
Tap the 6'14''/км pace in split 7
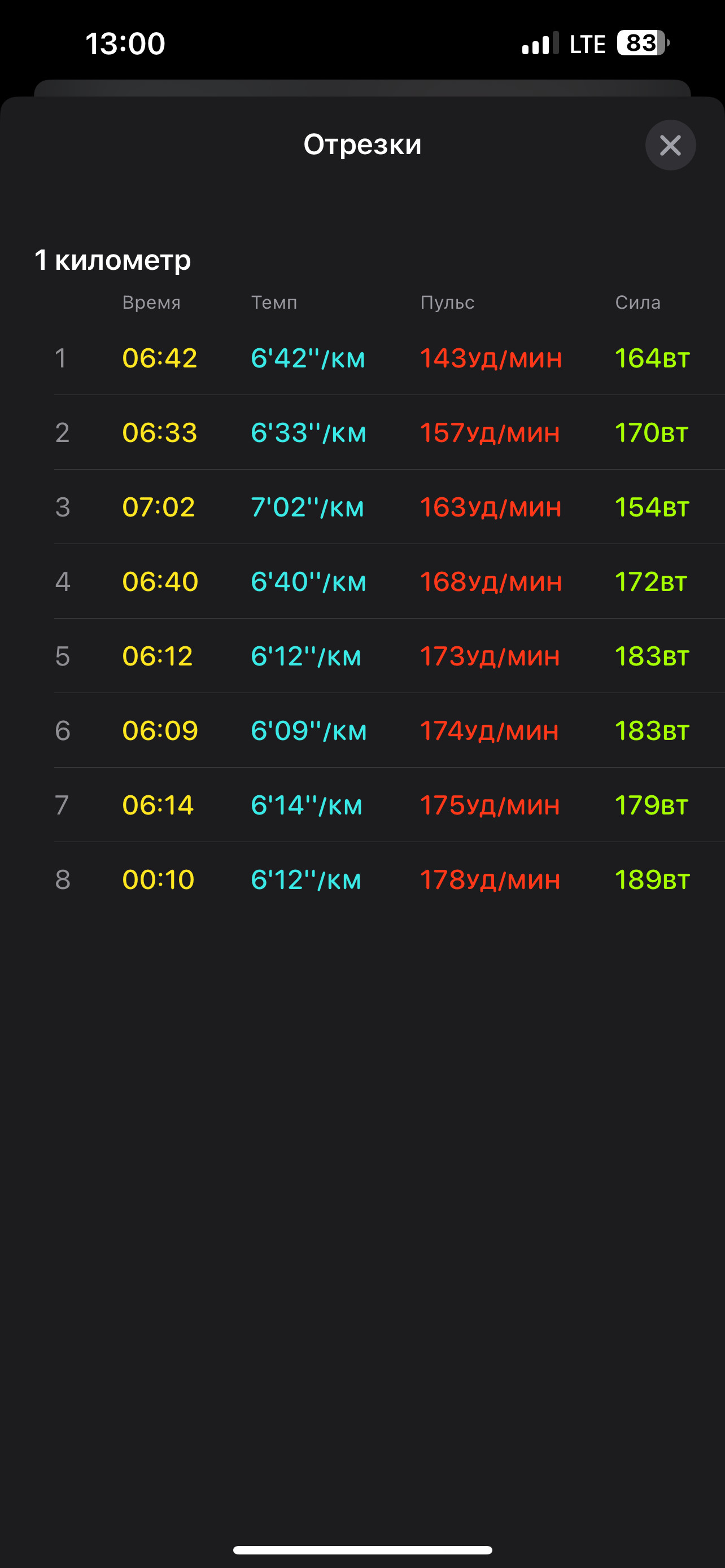point(307,805)
